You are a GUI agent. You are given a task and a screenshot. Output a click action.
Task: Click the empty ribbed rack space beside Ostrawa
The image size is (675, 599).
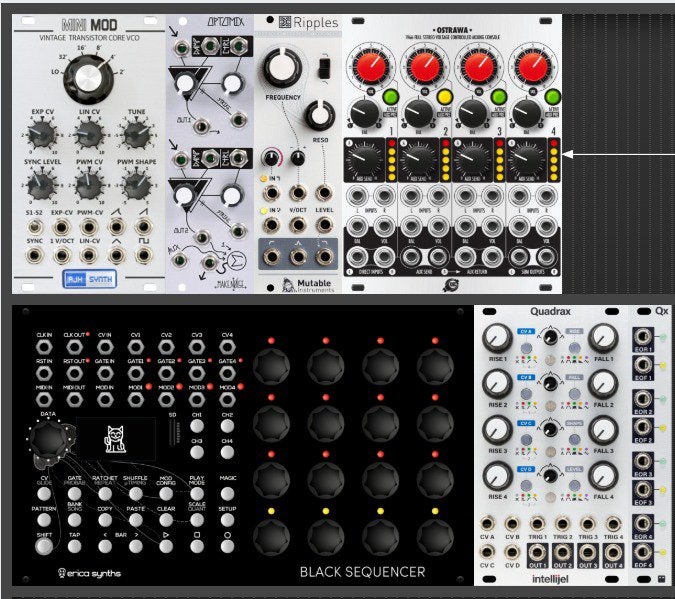[618, 154]
